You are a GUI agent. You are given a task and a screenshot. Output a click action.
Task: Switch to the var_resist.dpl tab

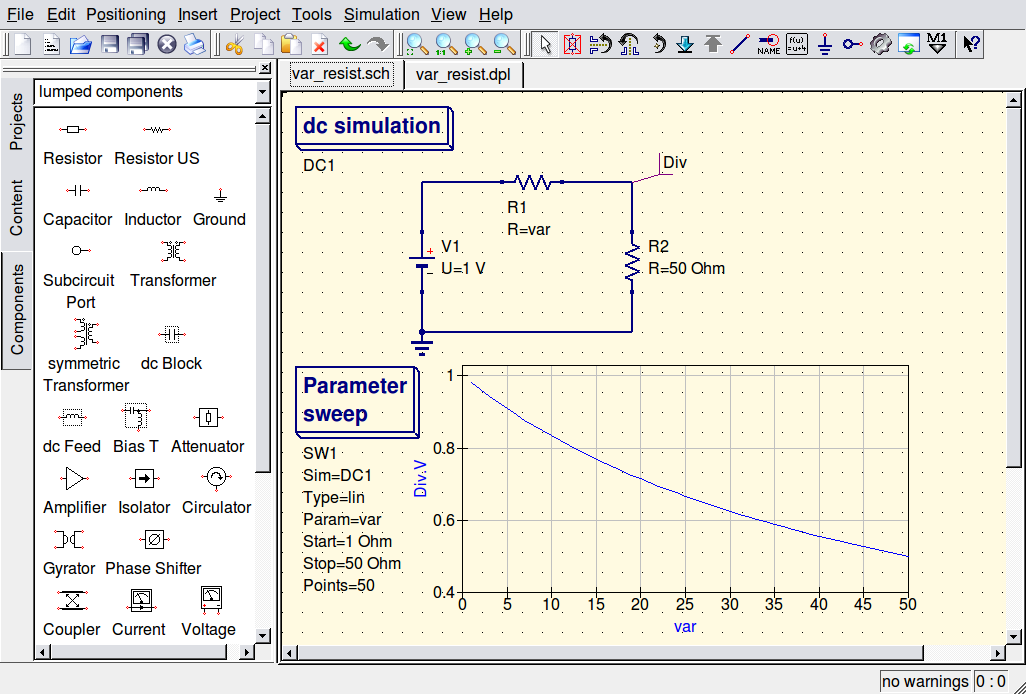(x=462, y=74)
